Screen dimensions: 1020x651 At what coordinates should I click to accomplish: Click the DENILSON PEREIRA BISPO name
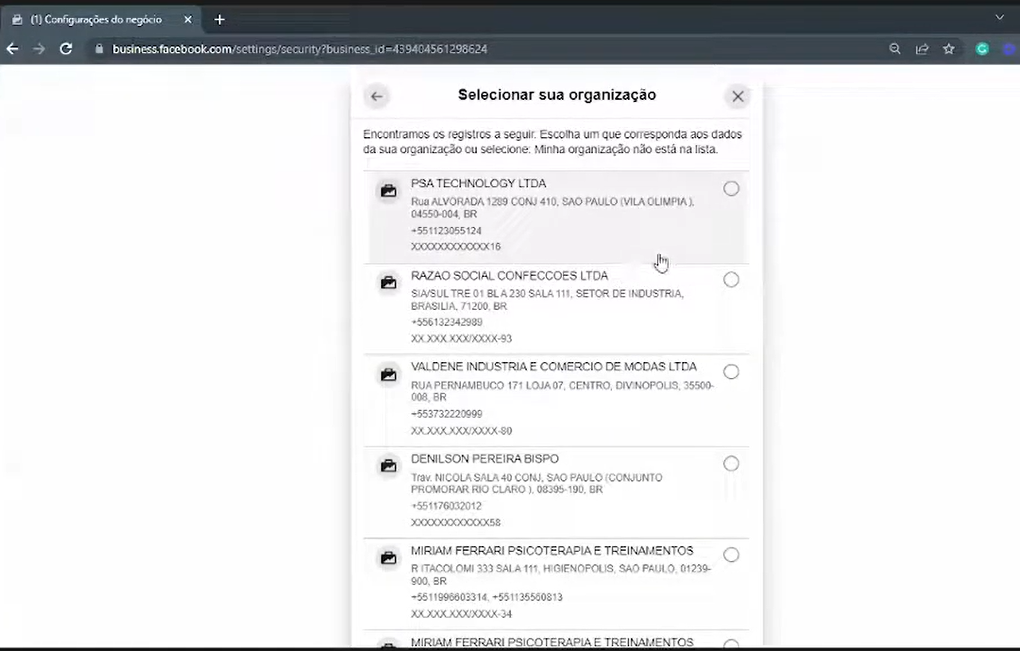[485, 459]
